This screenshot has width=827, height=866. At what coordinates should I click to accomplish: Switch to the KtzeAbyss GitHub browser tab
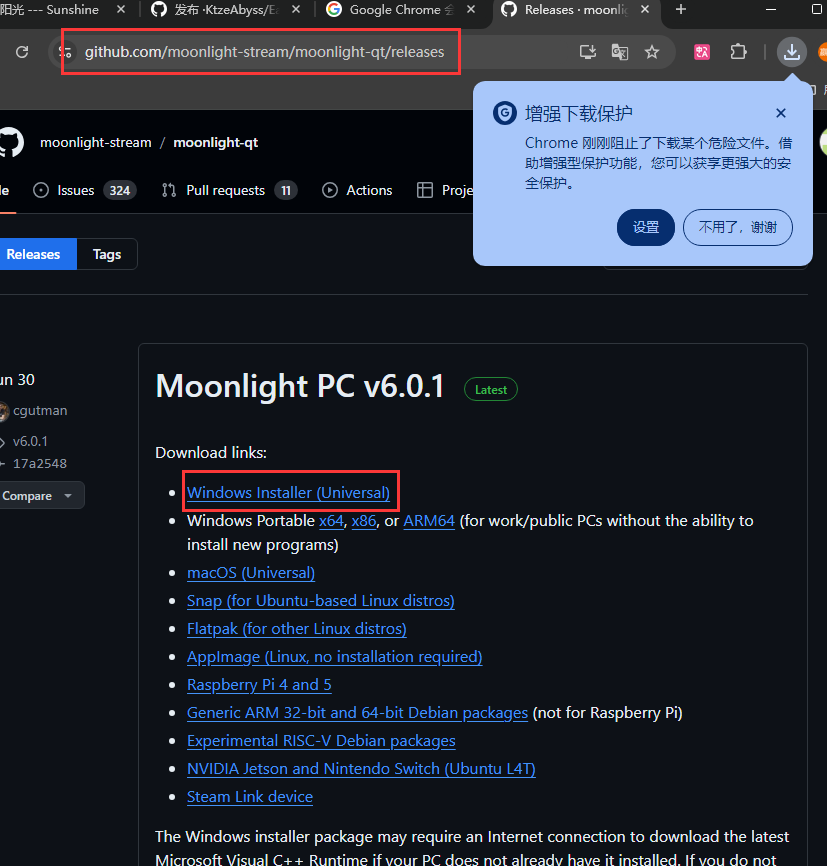(221, 10)
